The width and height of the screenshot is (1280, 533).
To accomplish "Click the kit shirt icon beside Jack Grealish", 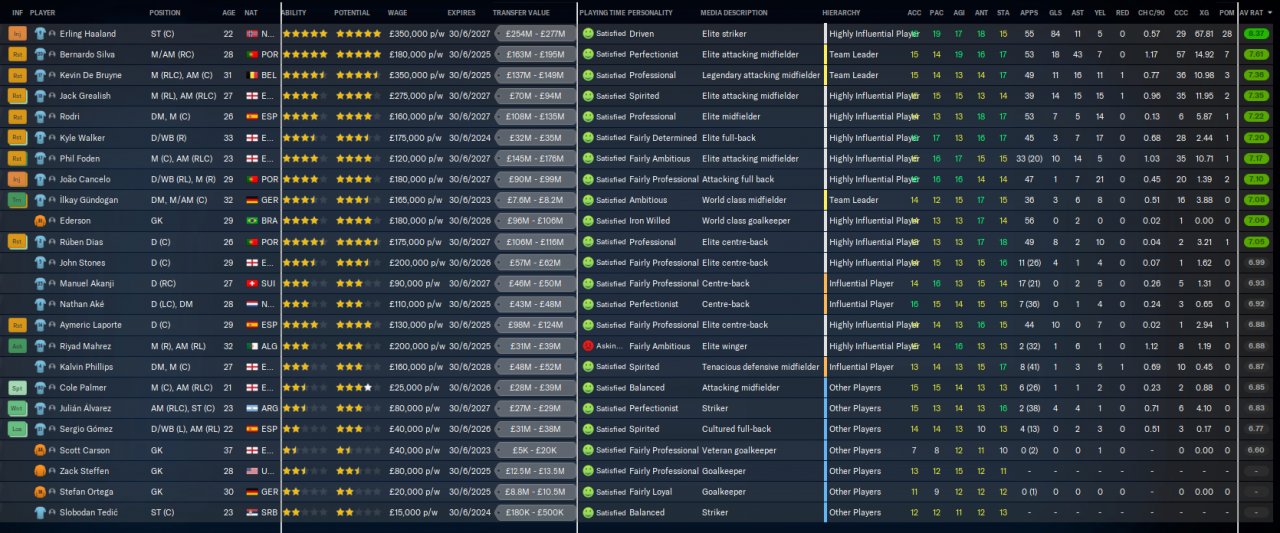I will pos(40,96).
